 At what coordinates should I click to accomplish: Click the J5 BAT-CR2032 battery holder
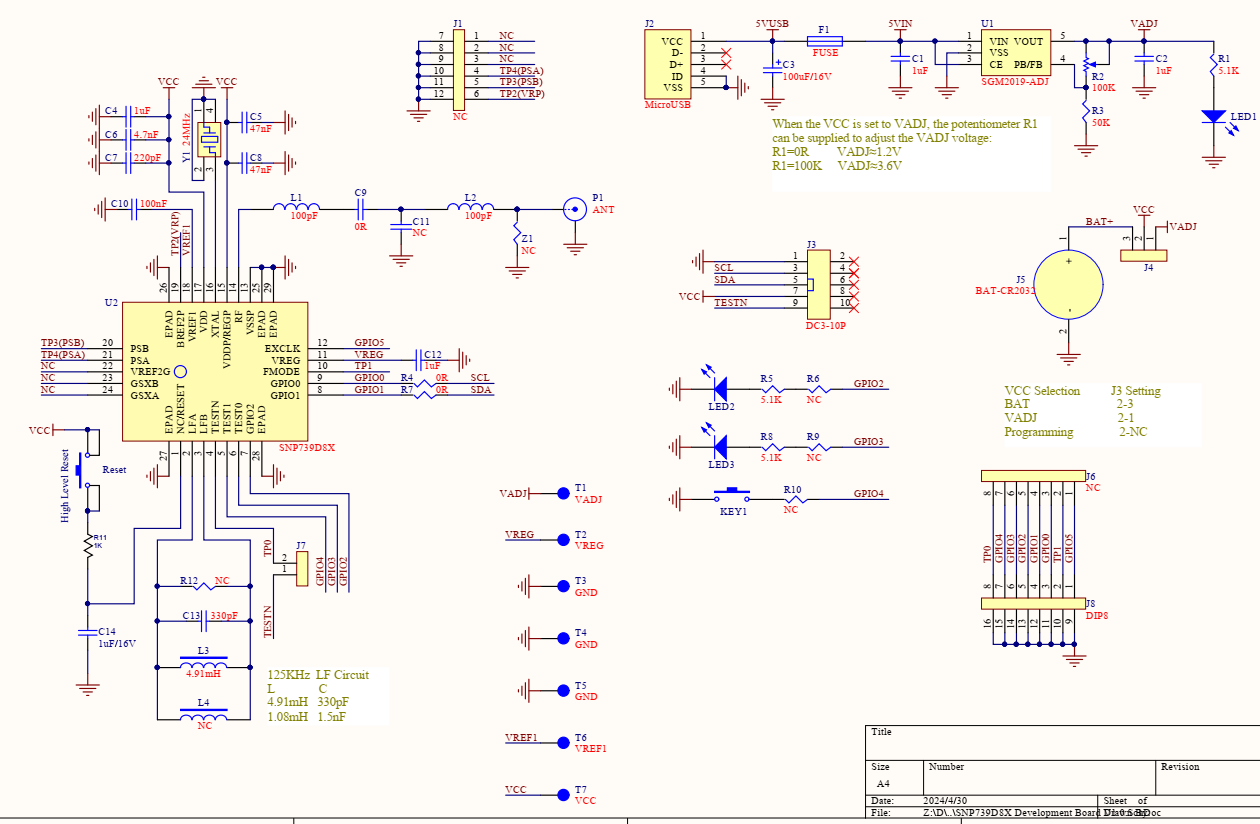click(x=1068, y=284)
